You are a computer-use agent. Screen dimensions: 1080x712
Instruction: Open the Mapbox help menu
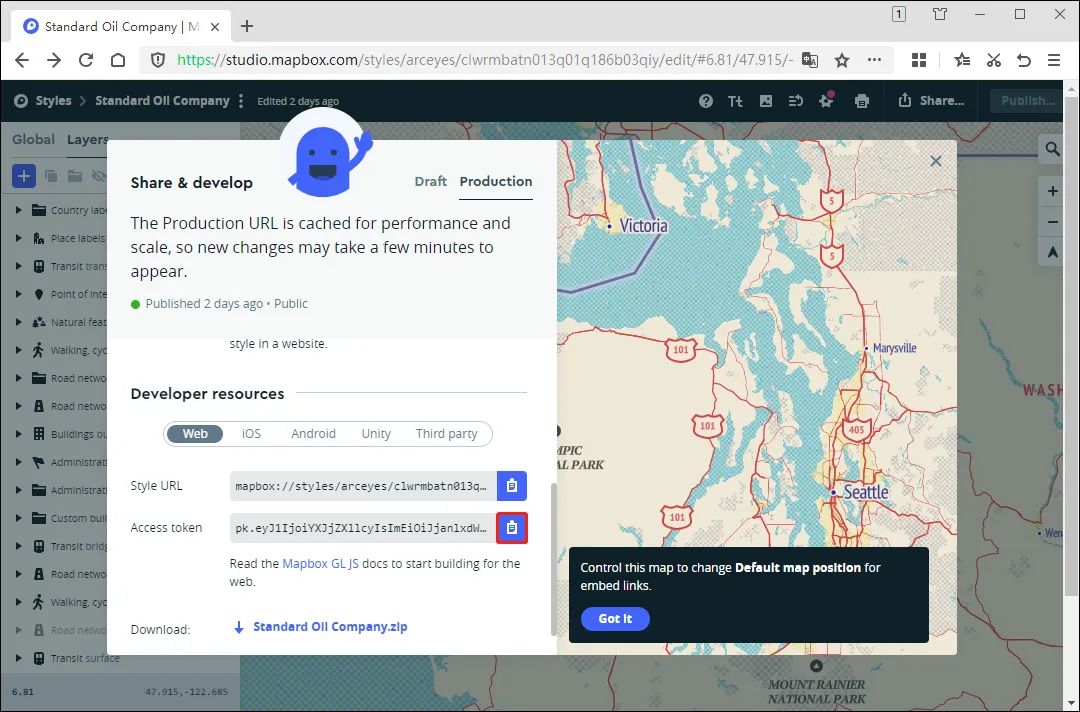706,100
